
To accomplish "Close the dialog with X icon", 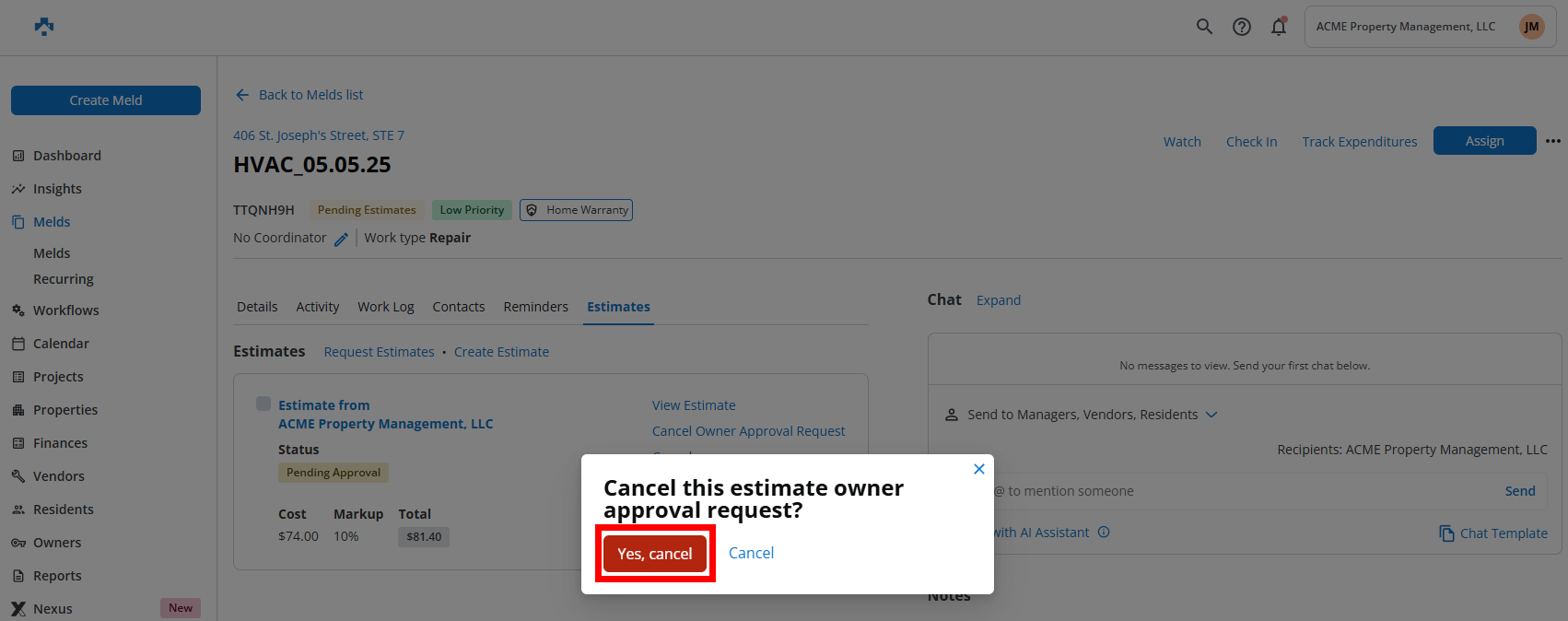I will coord(979,469).
